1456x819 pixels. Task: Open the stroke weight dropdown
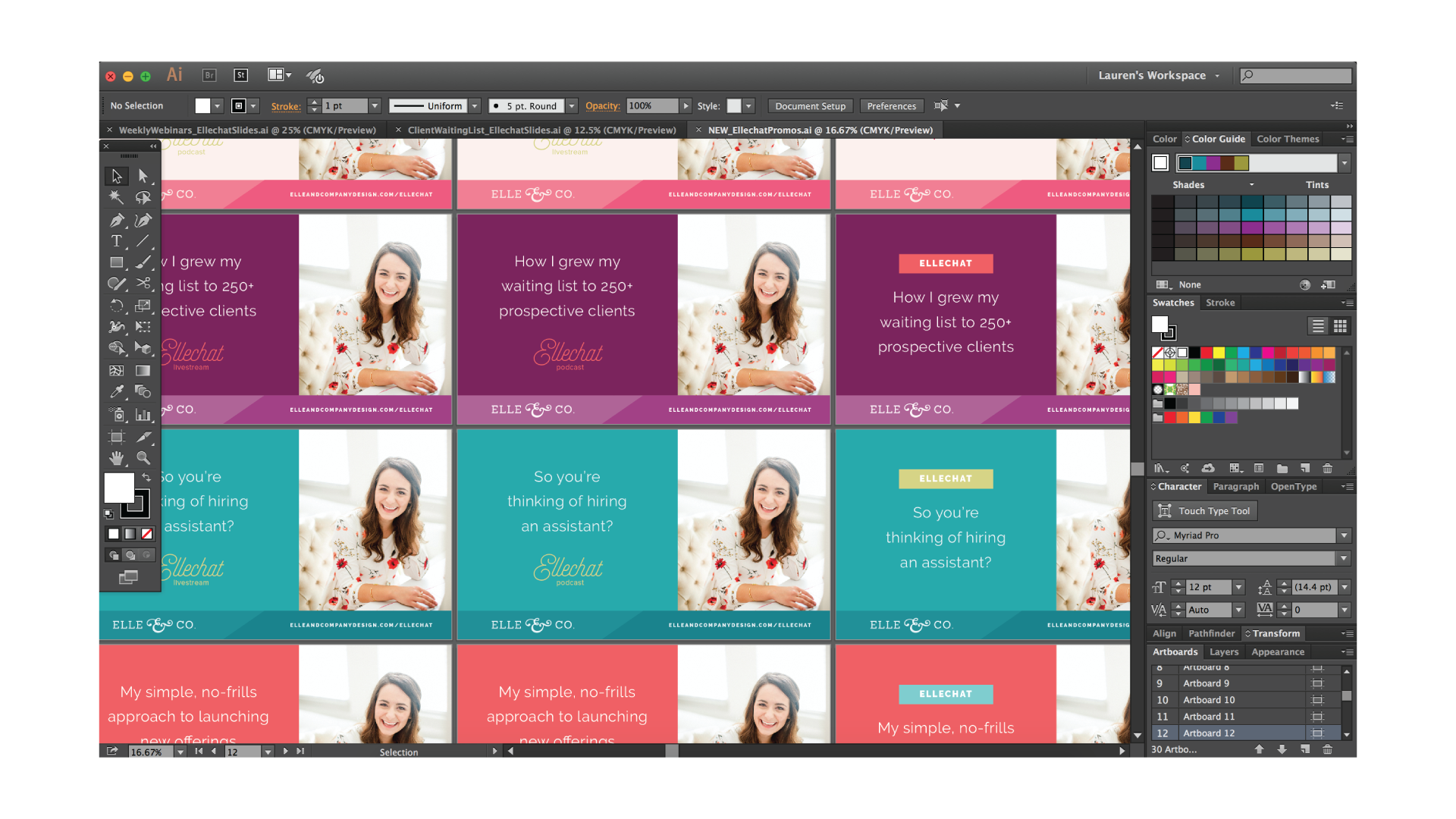pyautogui.click(x=375, y=106)
